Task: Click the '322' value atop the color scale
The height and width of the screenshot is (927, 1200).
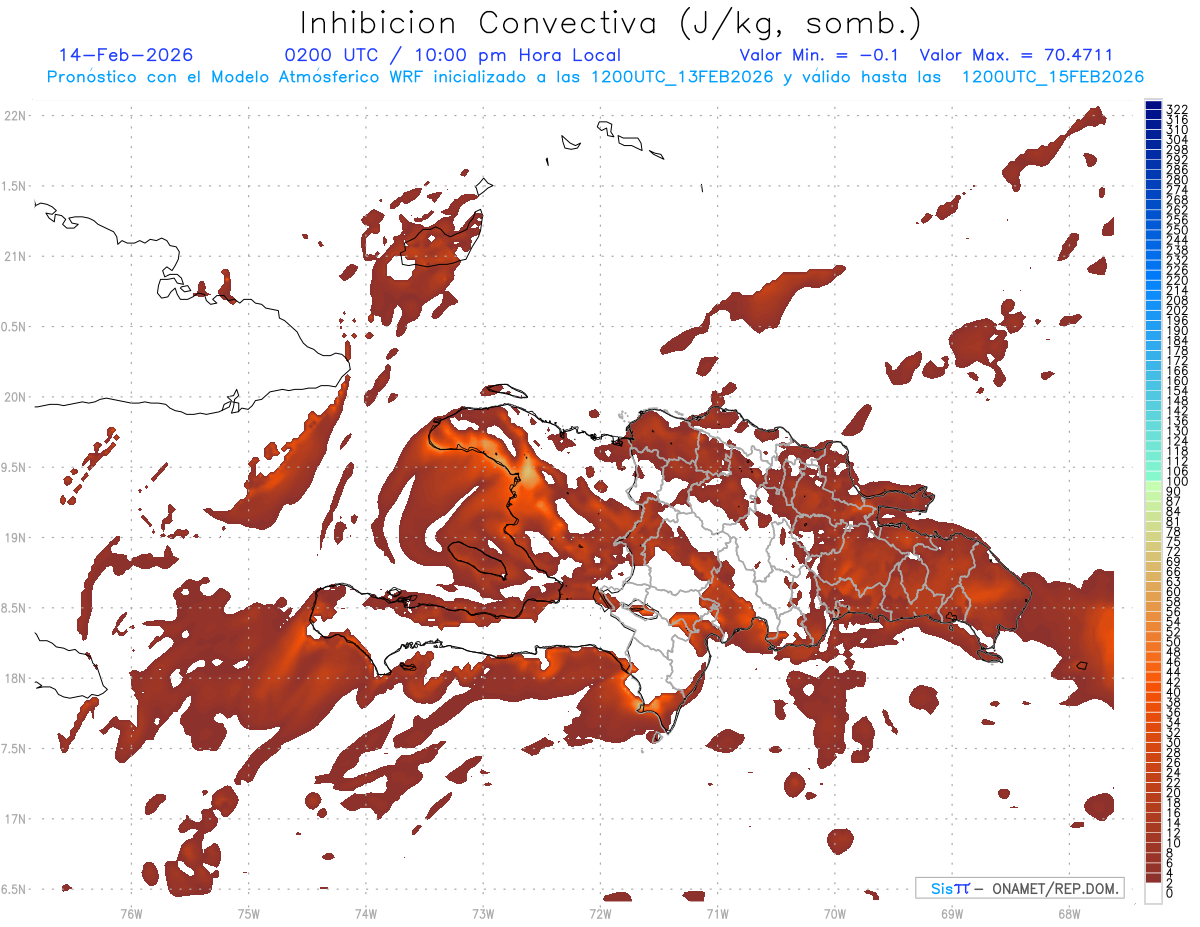Action: 1176,108
